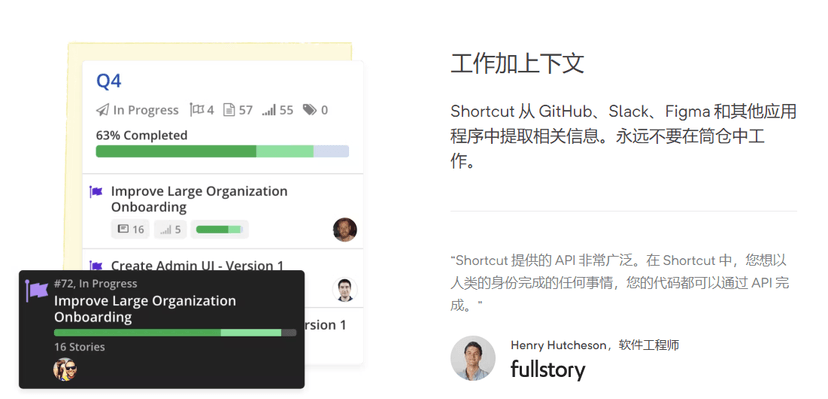The image size is (828, 399).
Task: Click the points bar-chart icon beside 55
Action: (269, 110)
